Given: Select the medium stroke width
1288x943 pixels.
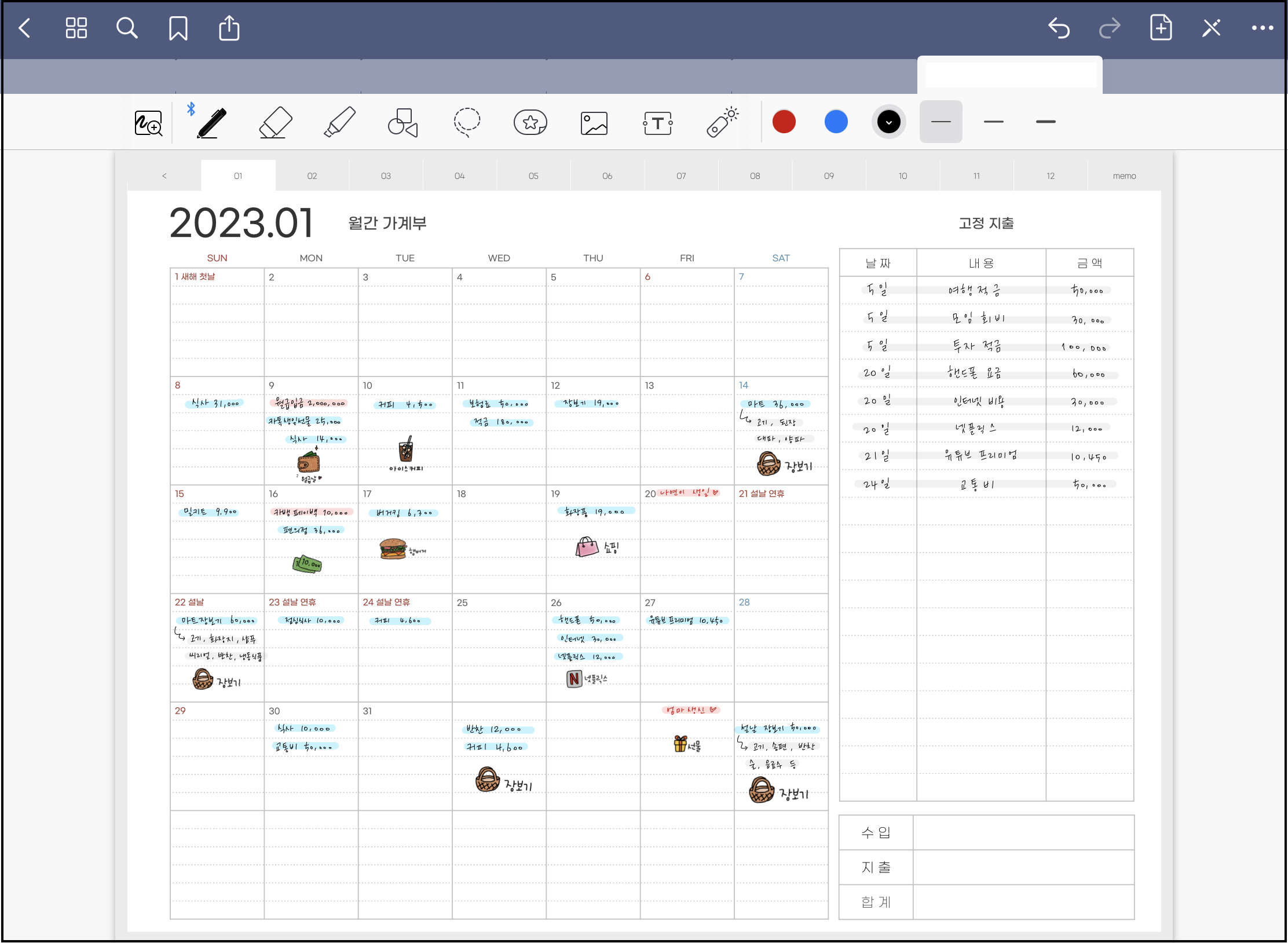Looking at the screenshot, I should [993, 122].
